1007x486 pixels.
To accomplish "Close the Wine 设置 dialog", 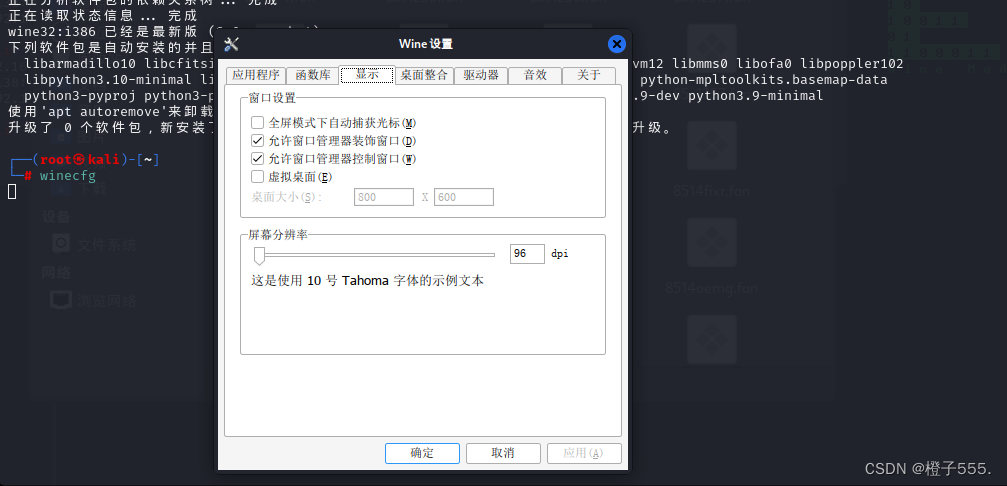I will pos(617,44).
